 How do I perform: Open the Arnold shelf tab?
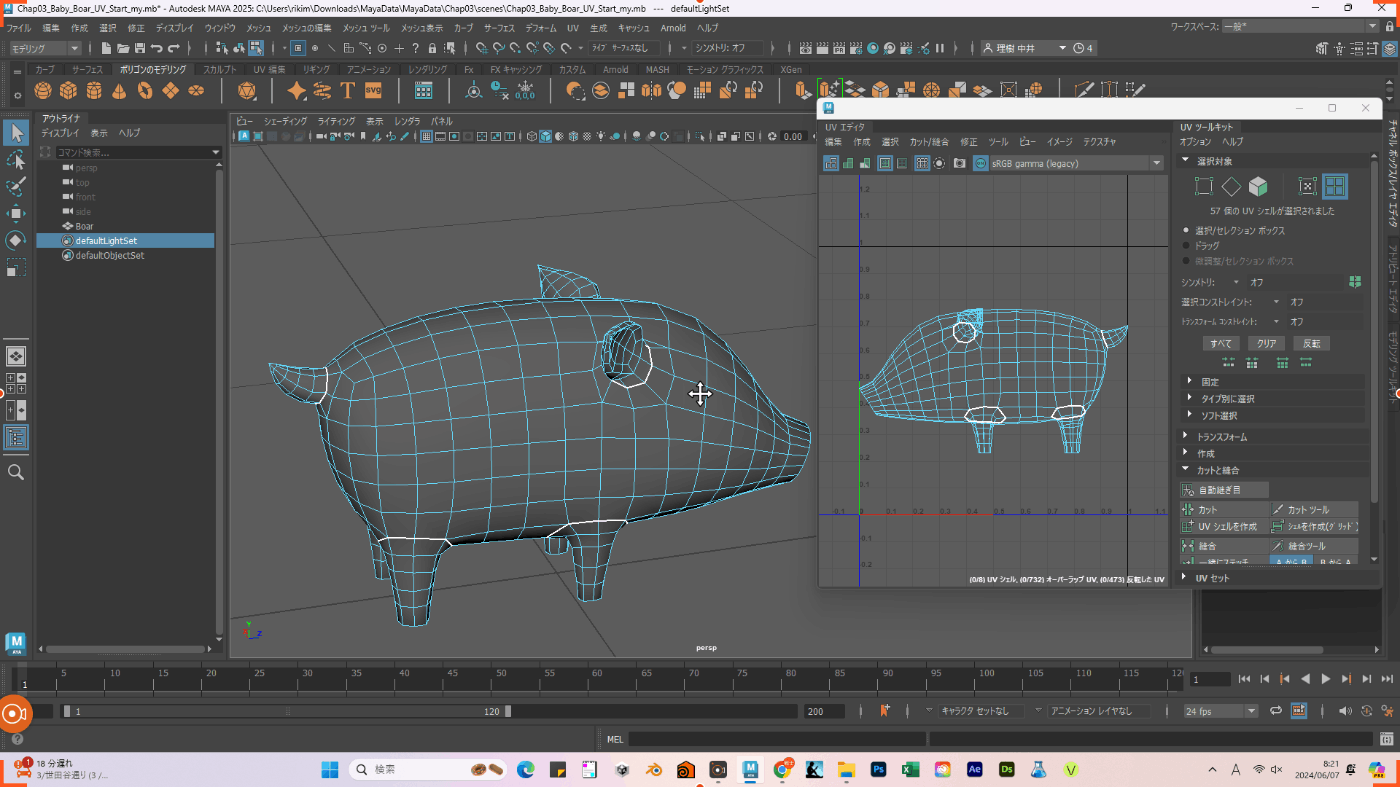click(615, 70)
